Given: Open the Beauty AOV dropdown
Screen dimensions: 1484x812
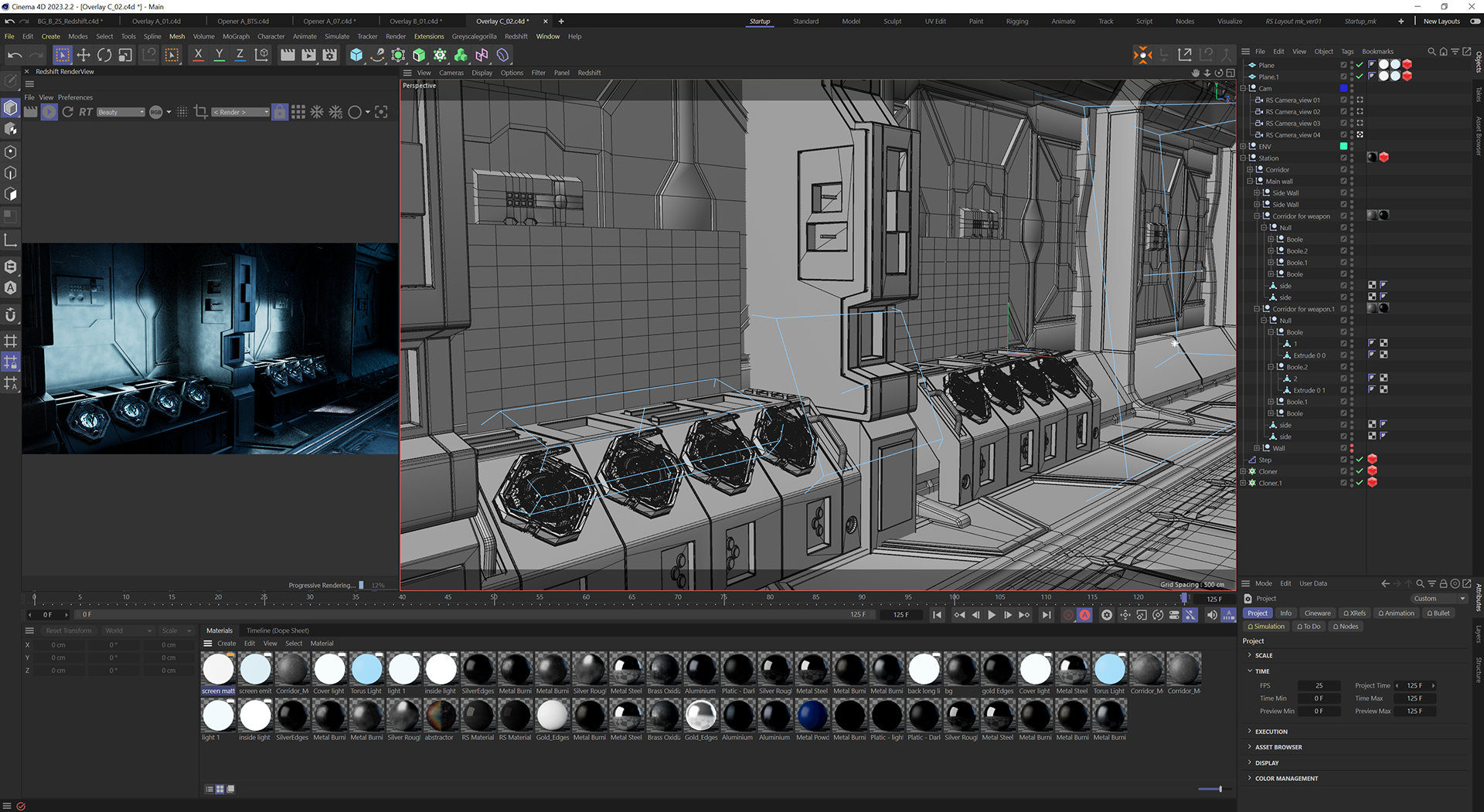Looking at the screenshot, I should (x=121, y=112).
